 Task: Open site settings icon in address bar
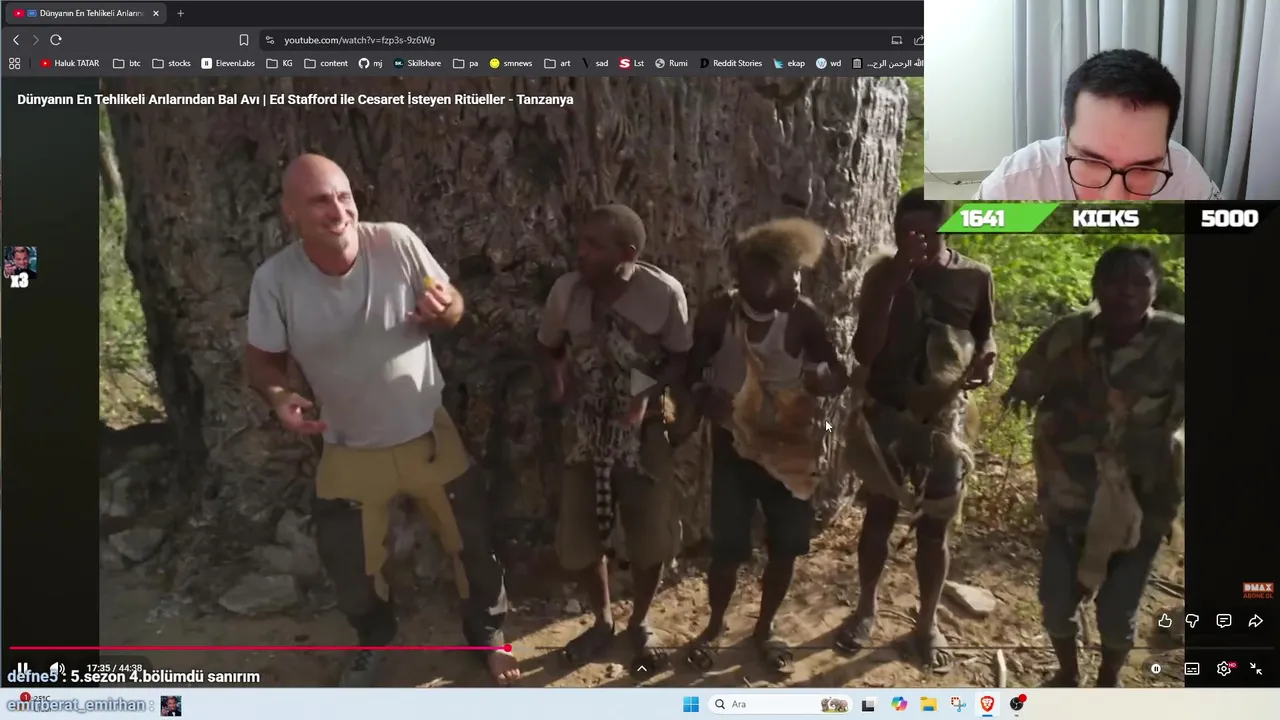270,40
